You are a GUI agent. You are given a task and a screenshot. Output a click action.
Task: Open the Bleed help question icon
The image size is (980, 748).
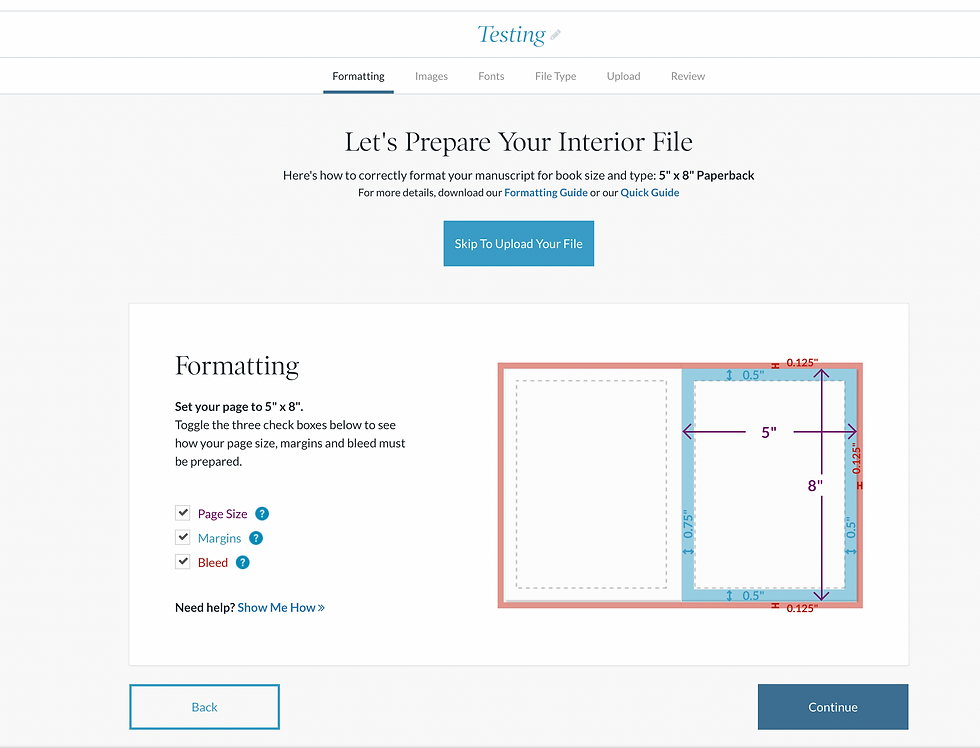[242, 562]
